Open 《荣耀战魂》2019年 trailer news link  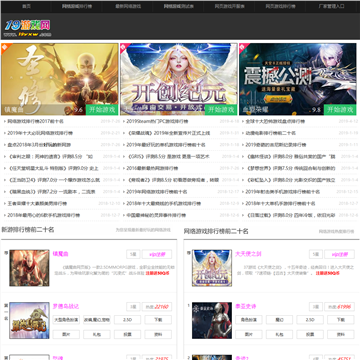tap(168, 133)
